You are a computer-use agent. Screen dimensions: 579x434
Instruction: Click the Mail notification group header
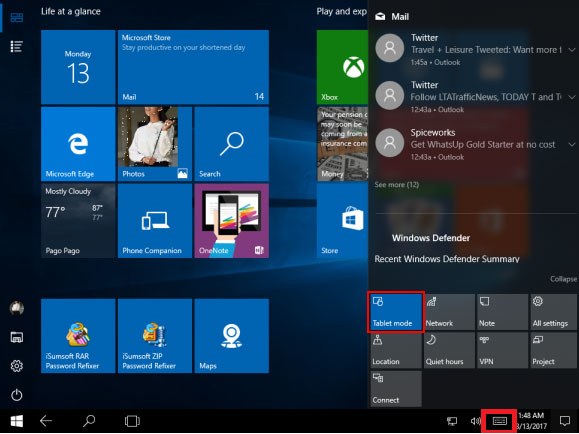[392, 17]
